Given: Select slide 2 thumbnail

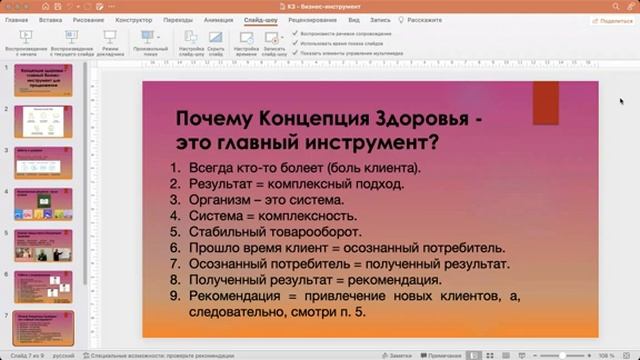Looking at the screenshot, I should click(x=43, y=122).
